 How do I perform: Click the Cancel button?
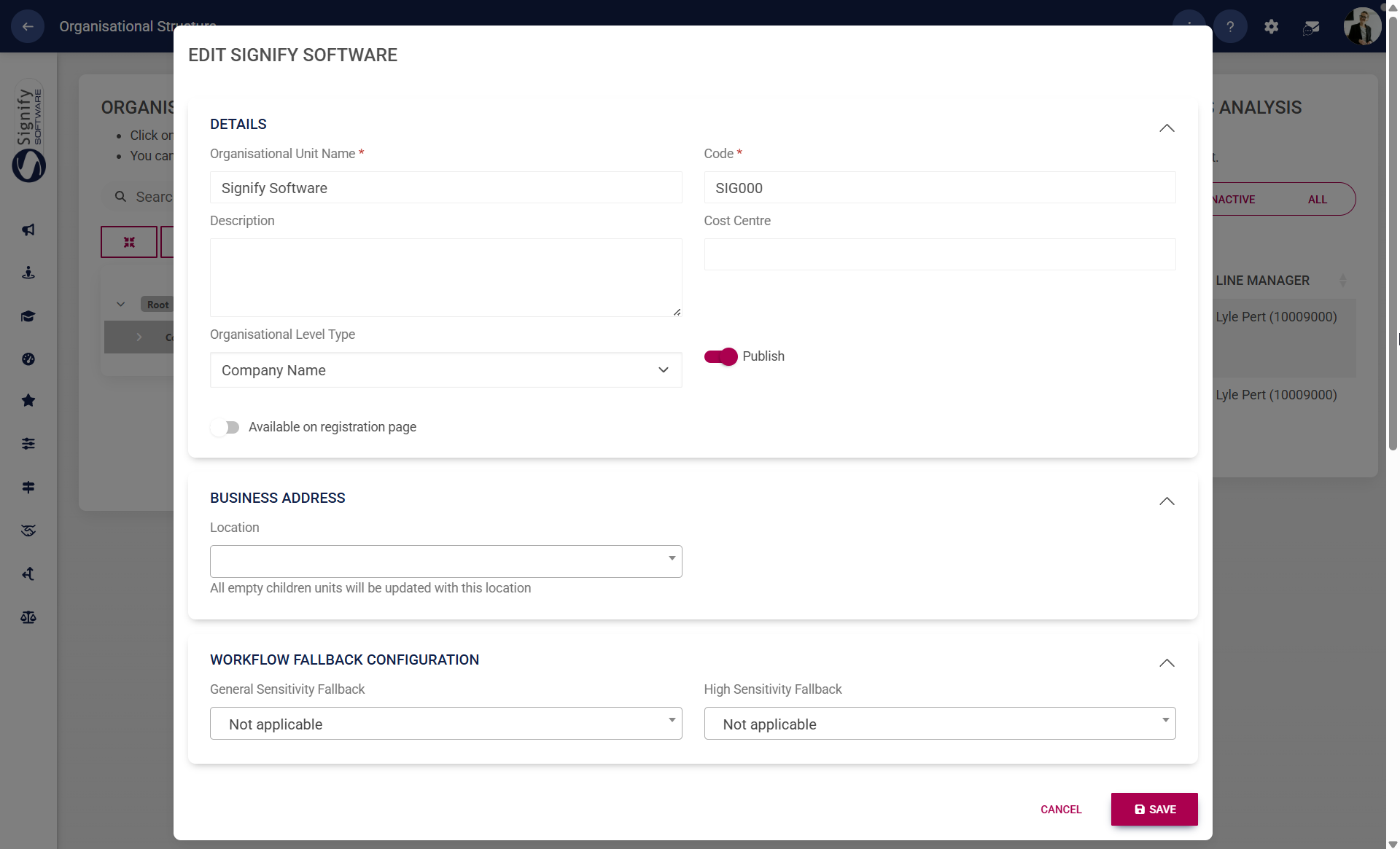tap(1060, 809)
